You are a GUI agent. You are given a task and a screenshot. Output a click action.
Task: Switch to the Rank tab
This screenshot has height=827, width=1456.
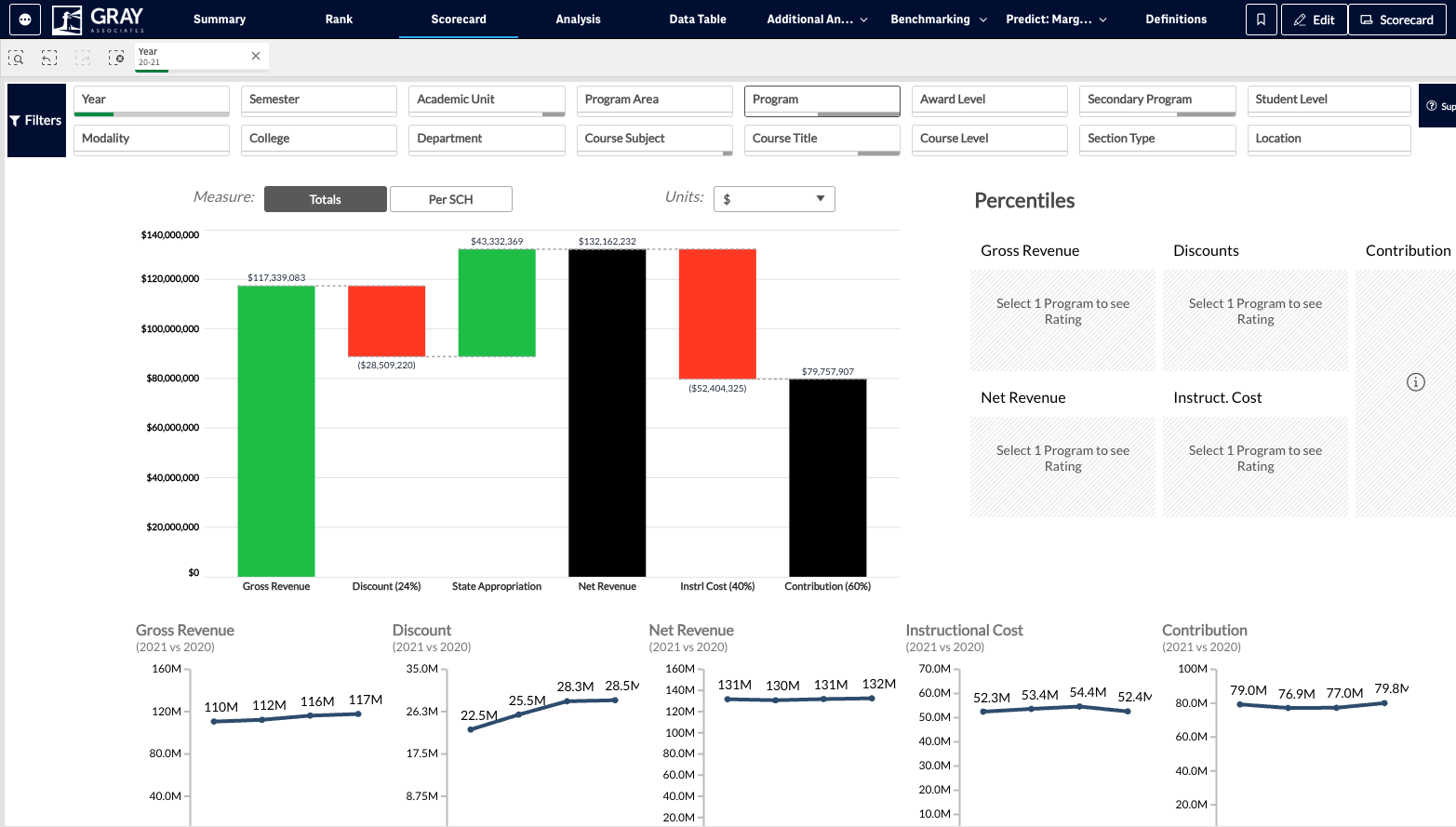(x=339, y=20)
